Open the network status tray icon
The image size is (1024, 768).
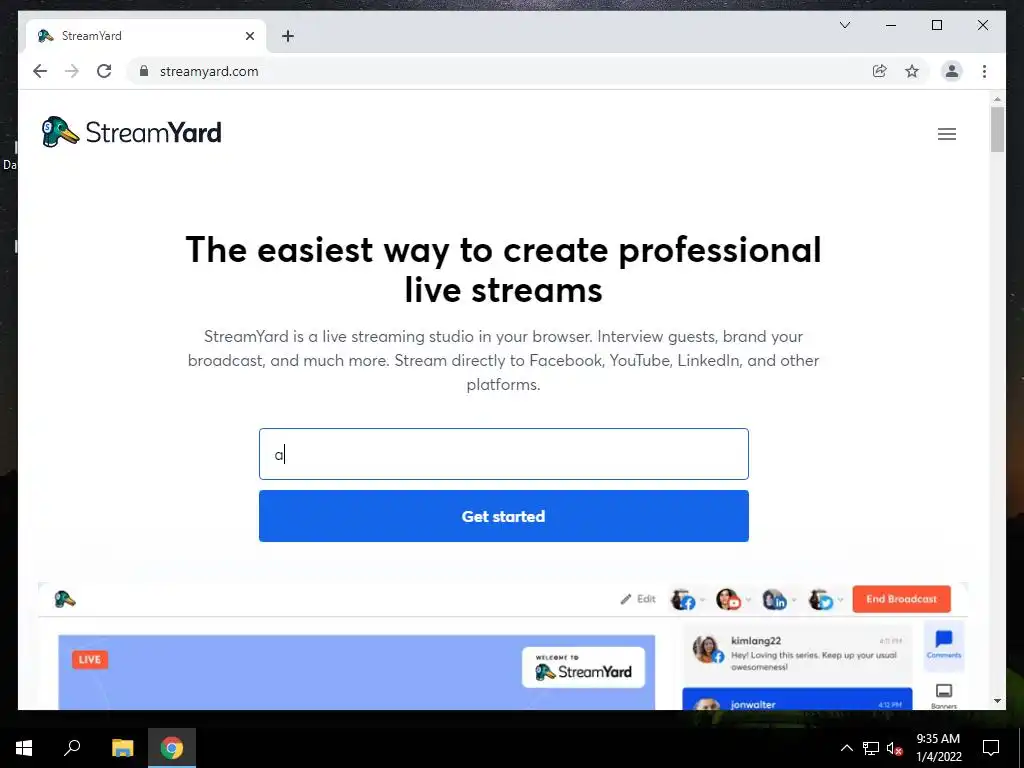(871, 748)
